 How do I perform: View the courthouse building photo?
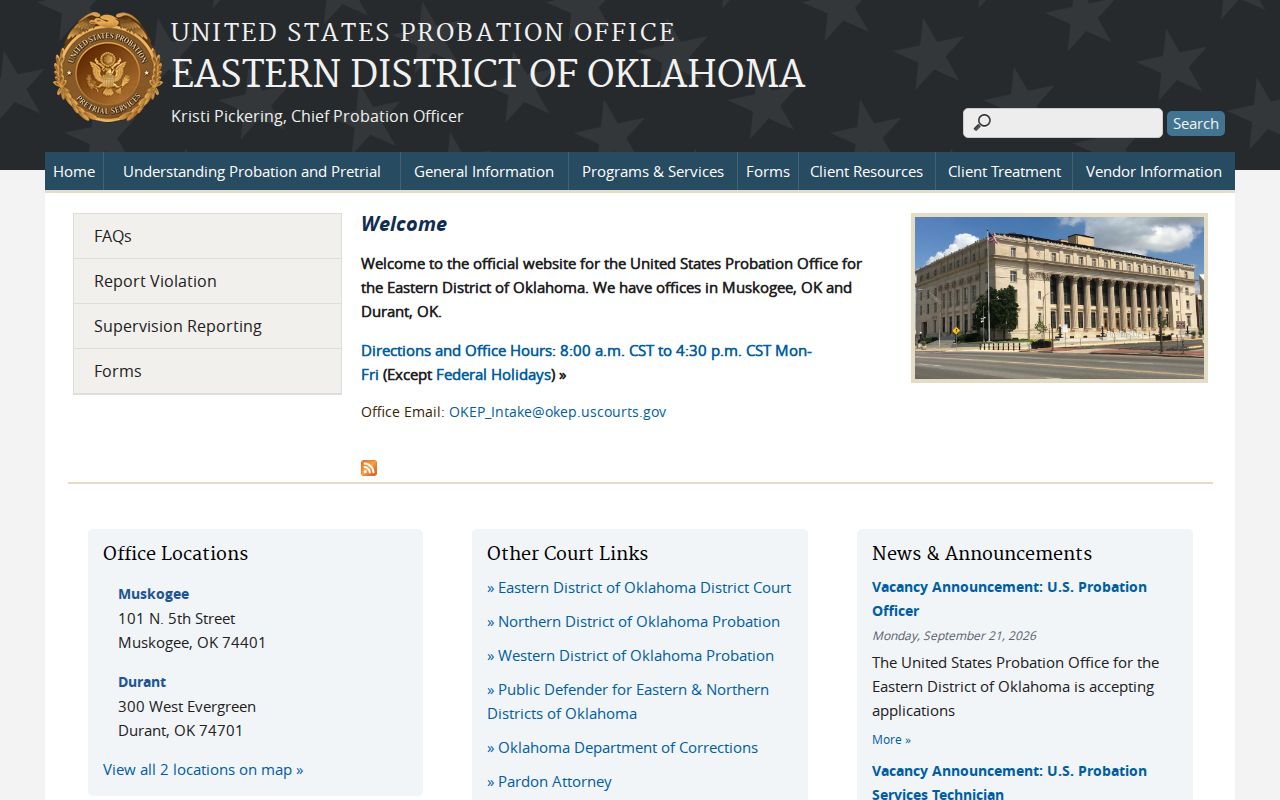[1059, 298]
